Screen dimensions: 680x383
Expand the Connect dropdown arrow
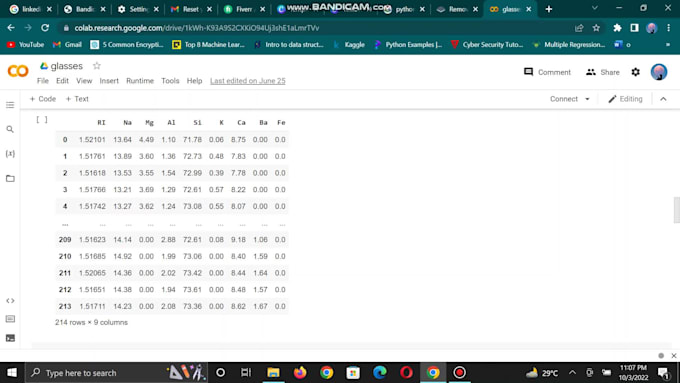coord(587,99)
